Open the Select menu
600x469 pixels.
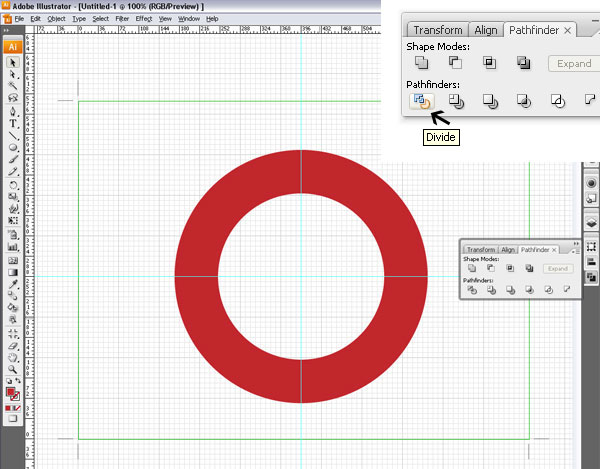[x=100, y=18]
